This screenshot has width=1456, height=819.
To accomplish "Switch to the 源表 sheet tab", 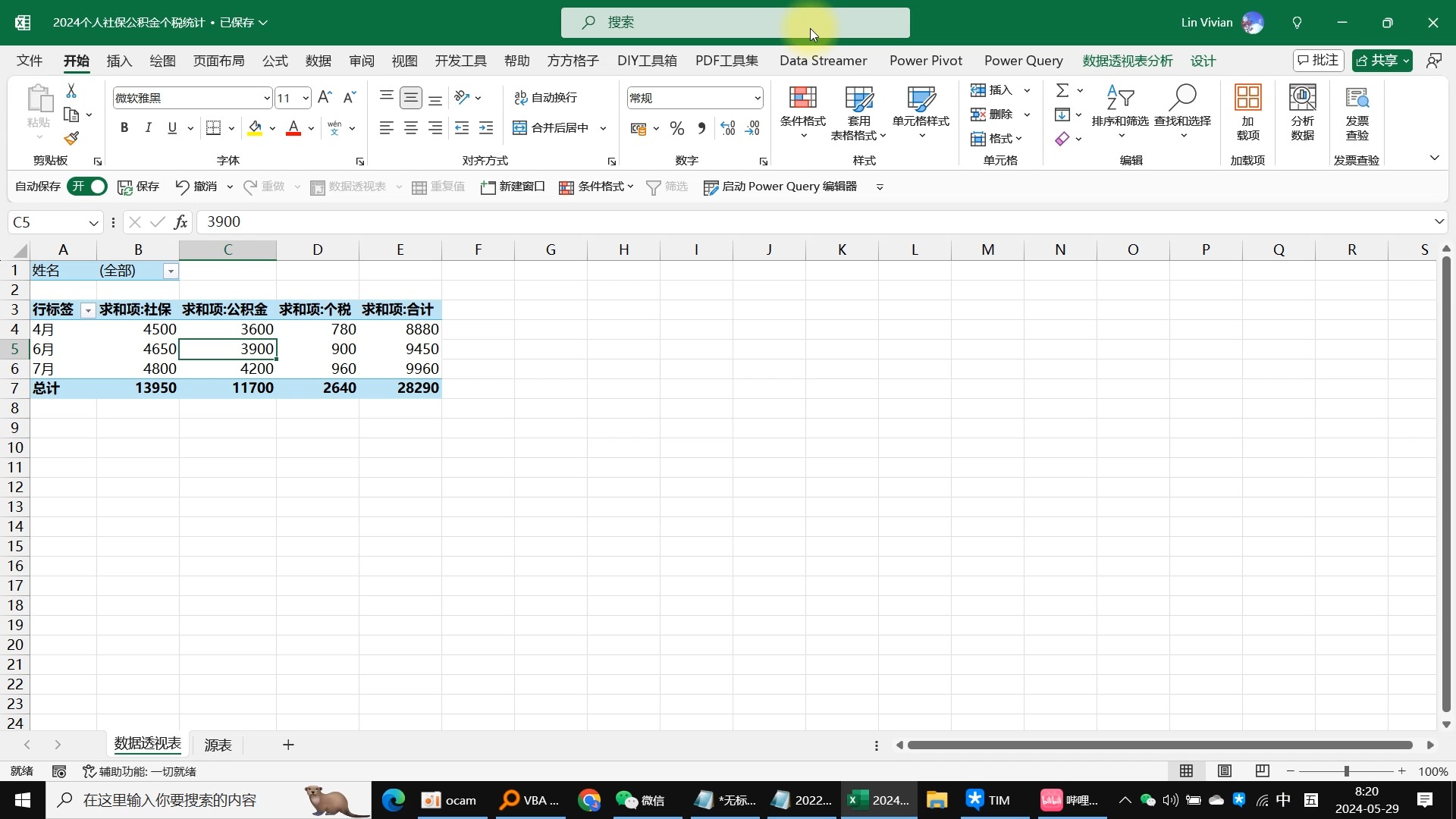I will [218, 745].
